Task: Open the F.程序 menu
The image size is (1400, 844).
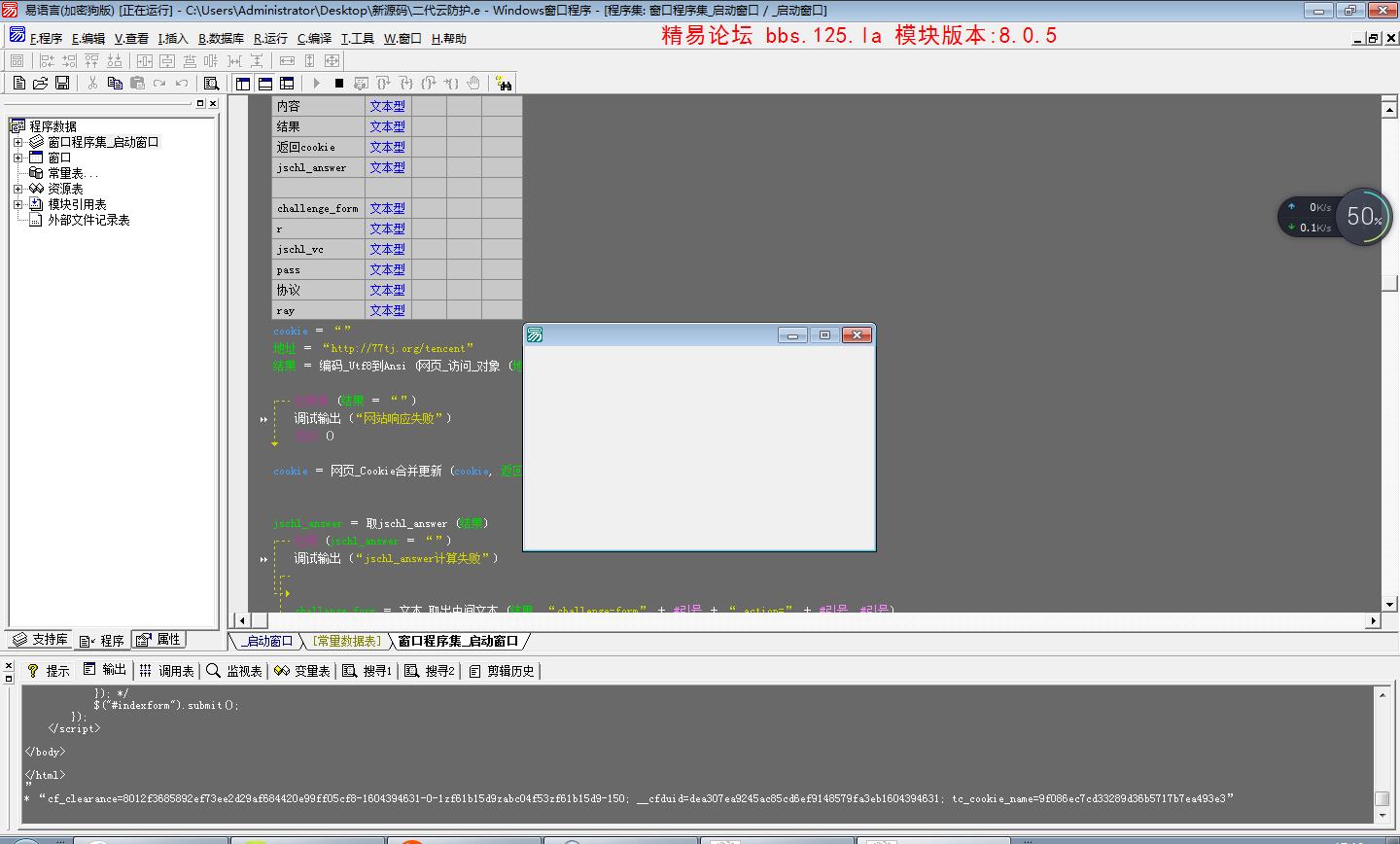Action: click(x=46, y=39)
